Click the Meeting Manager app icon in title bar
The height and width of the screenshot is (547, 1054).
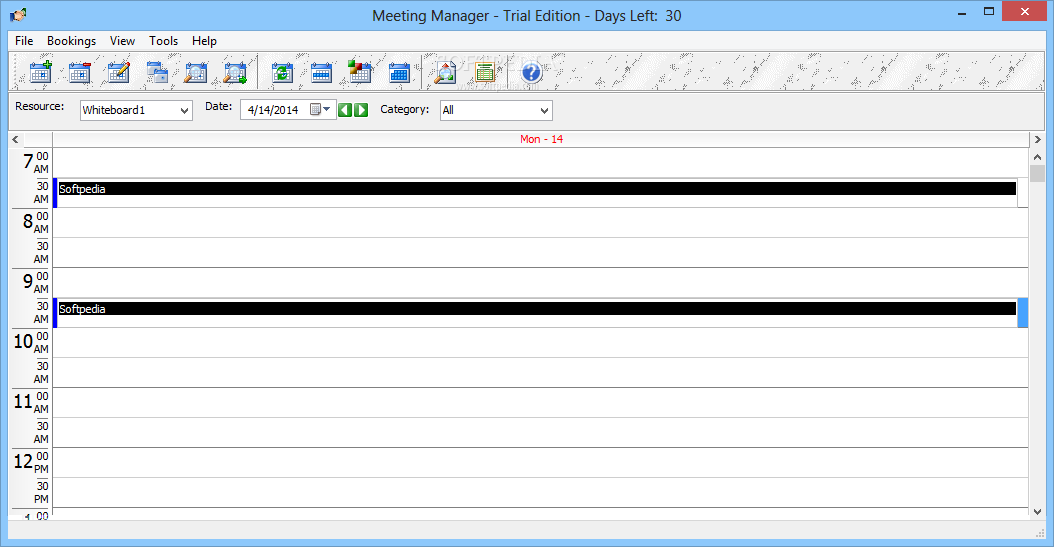[18, 15]
